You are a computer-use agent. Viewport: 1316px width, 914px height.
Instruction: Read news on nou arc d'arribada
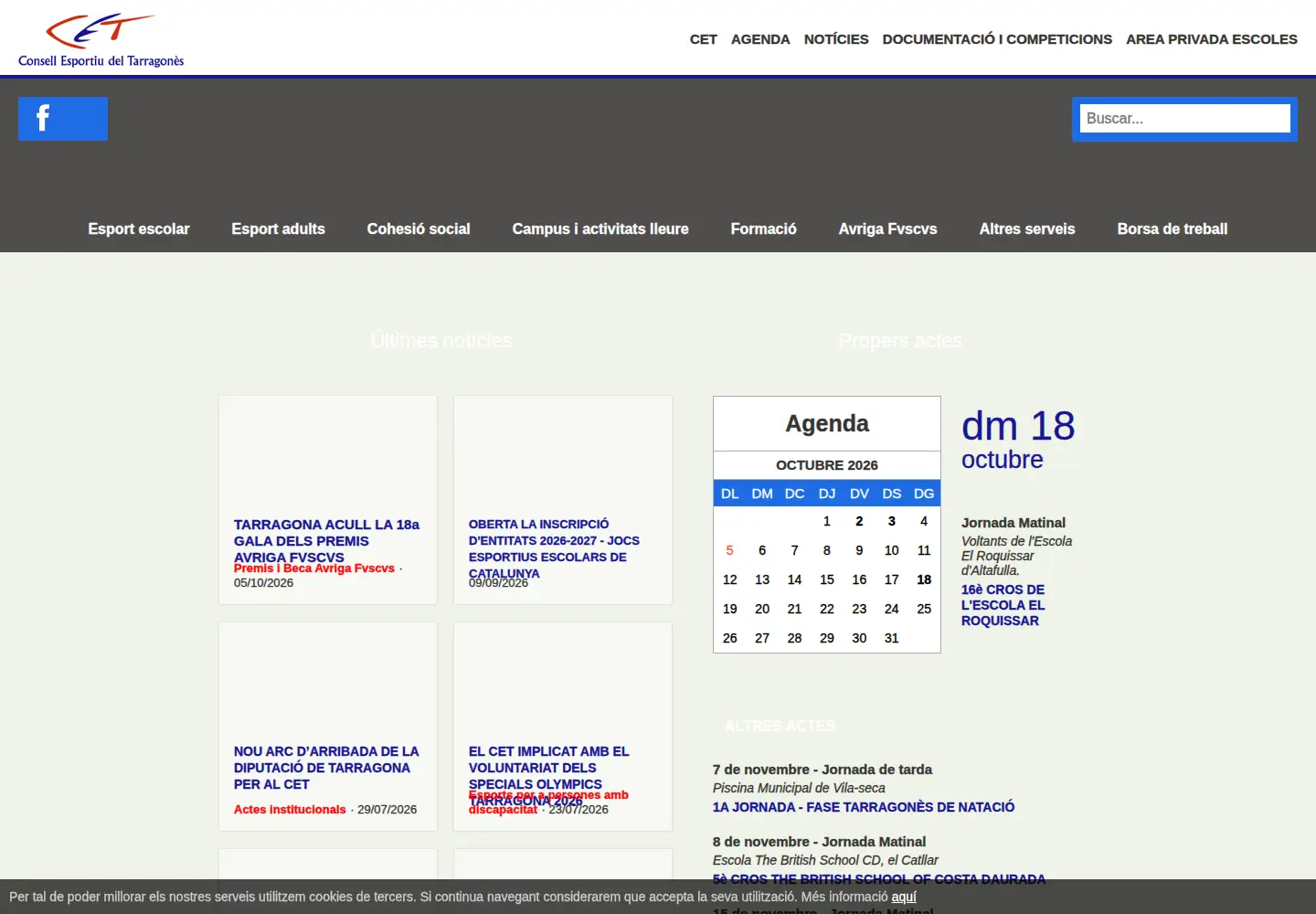tap(326, 768)
